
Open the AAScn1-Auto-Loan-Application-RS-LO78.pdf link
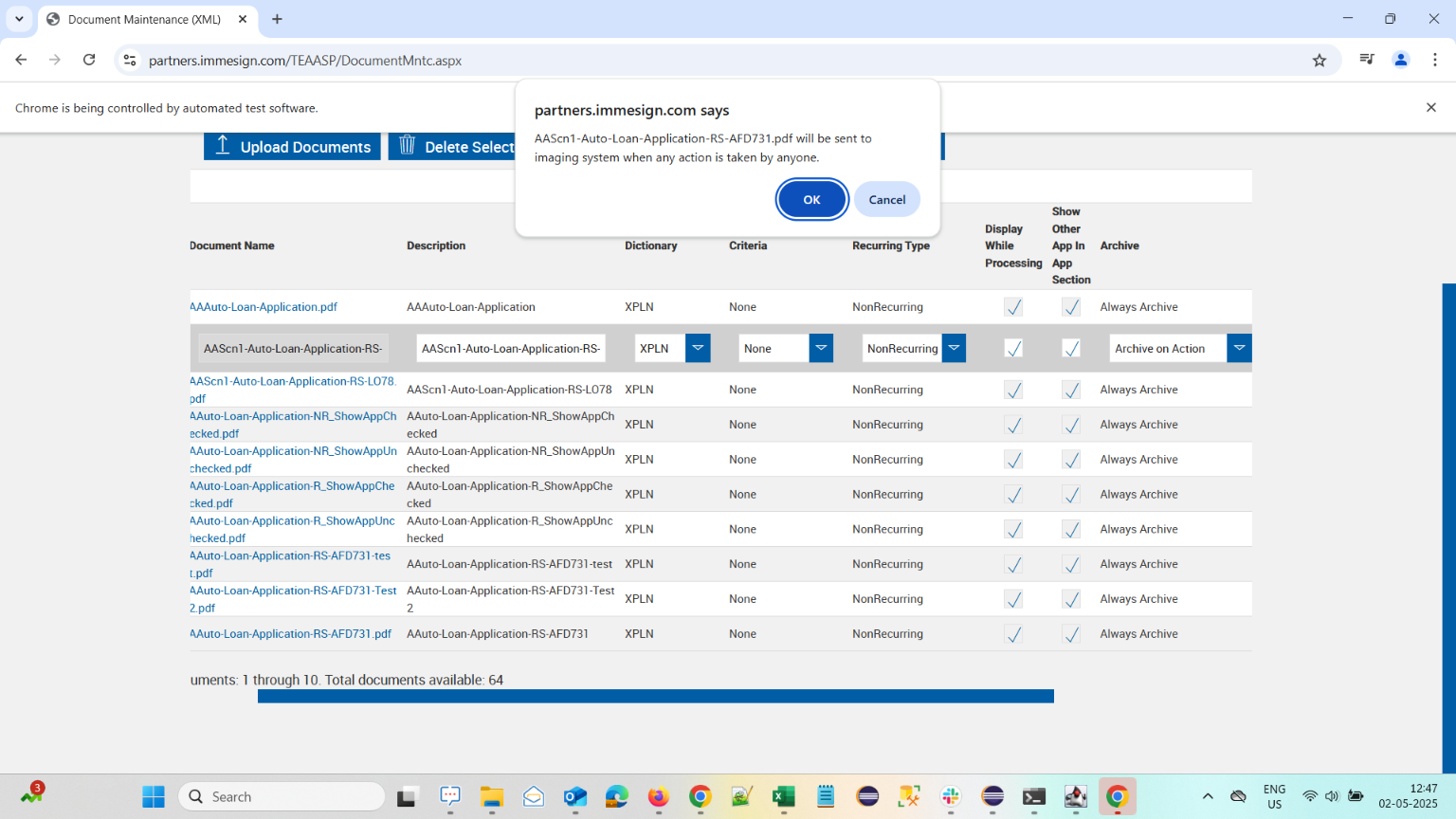(292, 390)
